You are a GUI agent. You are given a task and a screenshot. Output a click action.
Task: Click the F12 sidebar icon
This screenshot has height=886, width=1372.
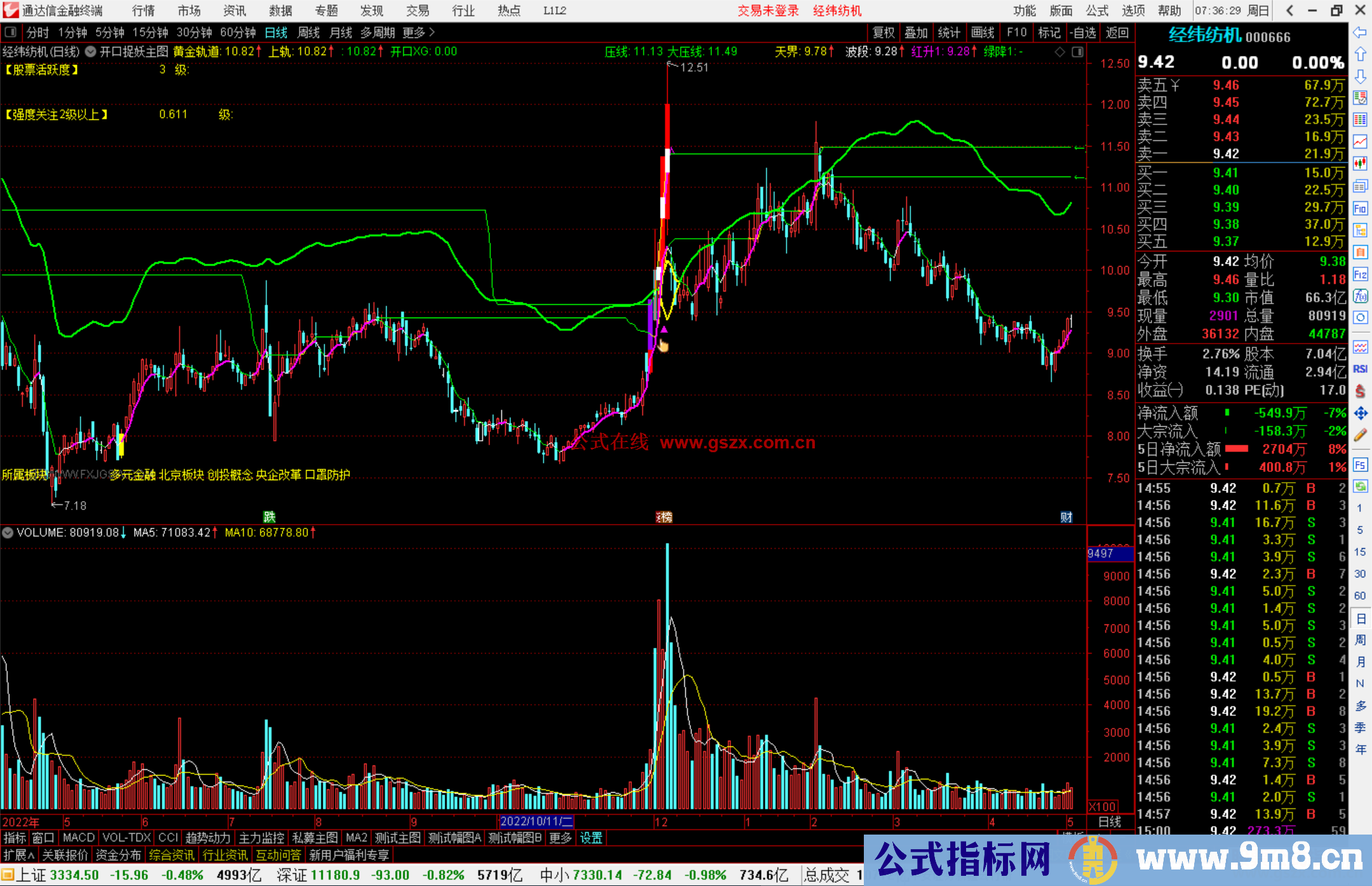coord(1360,274)
